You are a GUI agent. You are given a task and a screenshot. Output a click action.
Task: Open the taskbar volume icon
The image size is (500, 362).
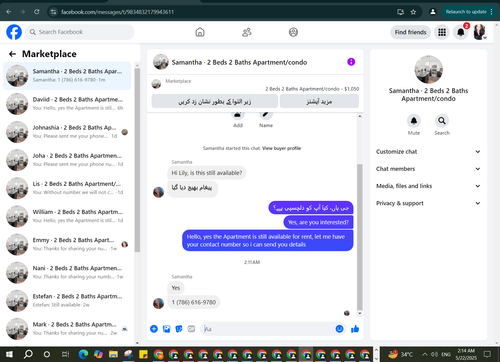[x=434, y=354]
